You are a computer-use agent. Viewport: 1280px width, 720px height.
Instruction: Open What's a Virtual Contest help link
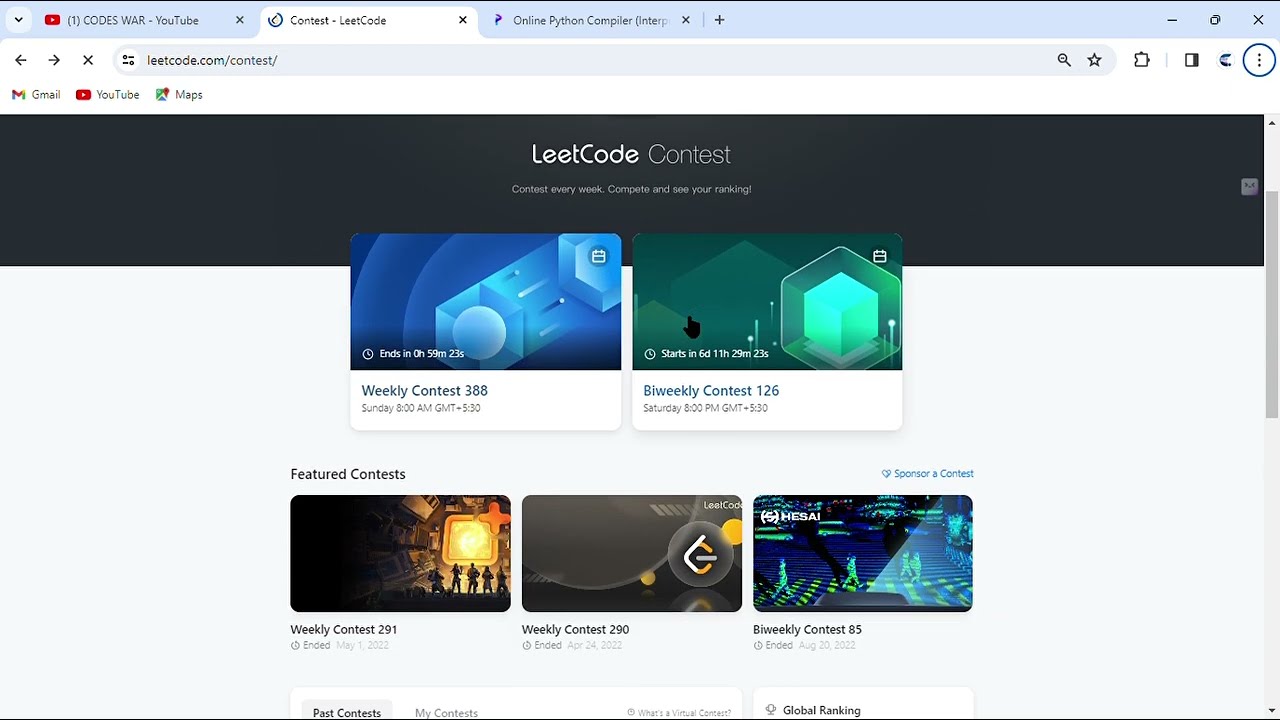click(x=679, y=712)
